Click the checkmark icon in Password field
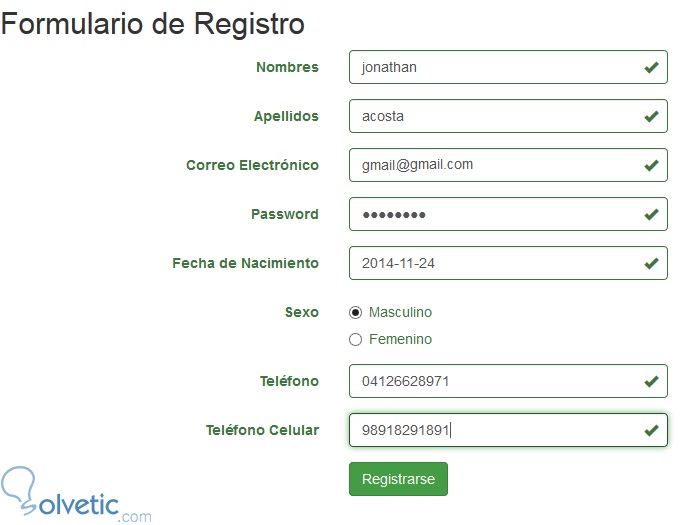Image resolution: width=683 pixels, height=525 pixels. click(x=651, y=215)
